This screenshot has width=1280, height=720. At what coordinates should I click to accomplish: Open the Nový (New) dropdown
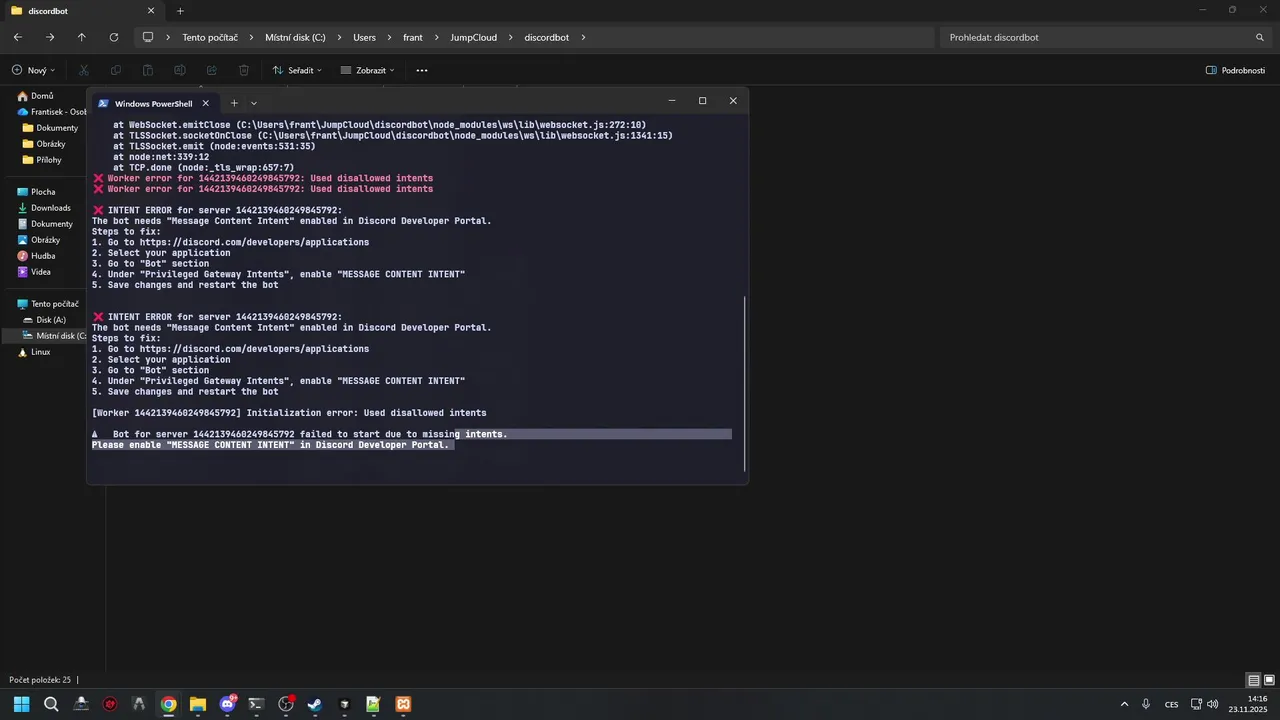pos(34,70)
